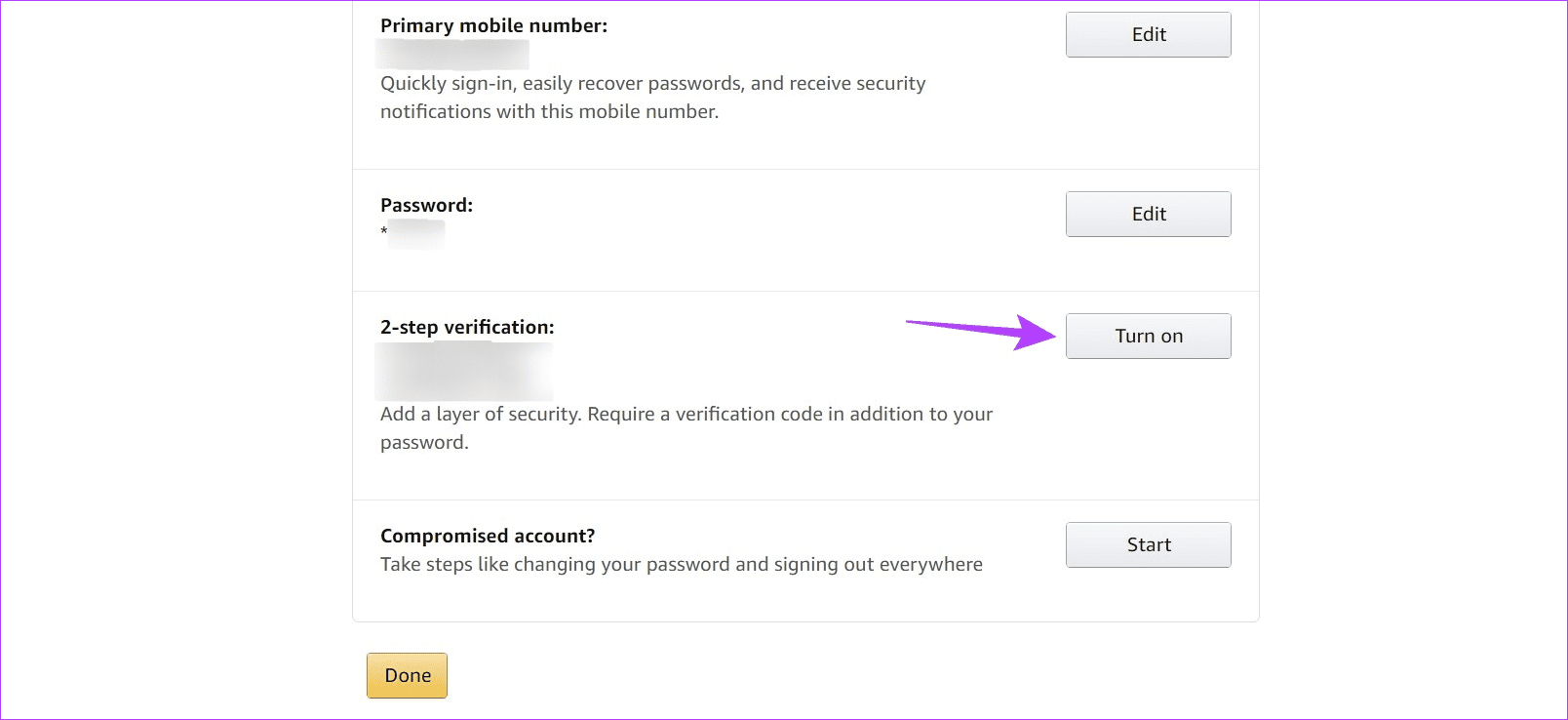Click the Password label

[426, 205]
